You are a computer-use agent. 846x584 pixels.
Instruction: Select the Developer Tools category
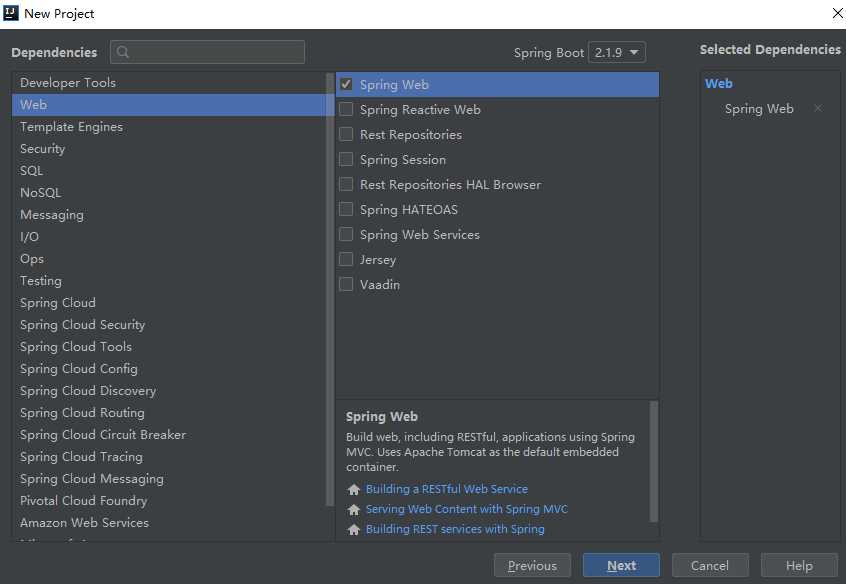pos(169,83)
